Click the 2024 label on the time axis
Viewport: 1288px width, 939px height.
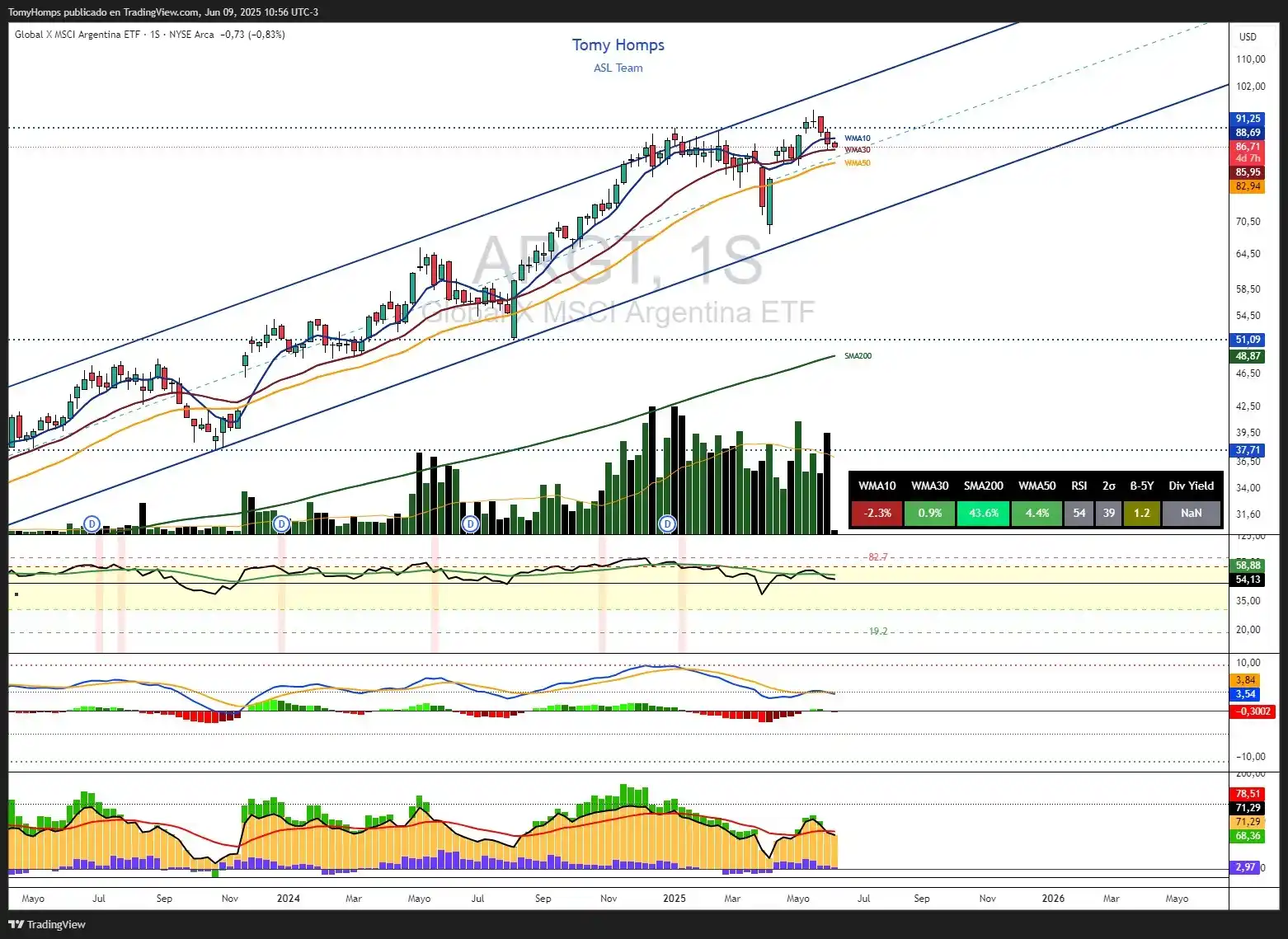(289, 899)
